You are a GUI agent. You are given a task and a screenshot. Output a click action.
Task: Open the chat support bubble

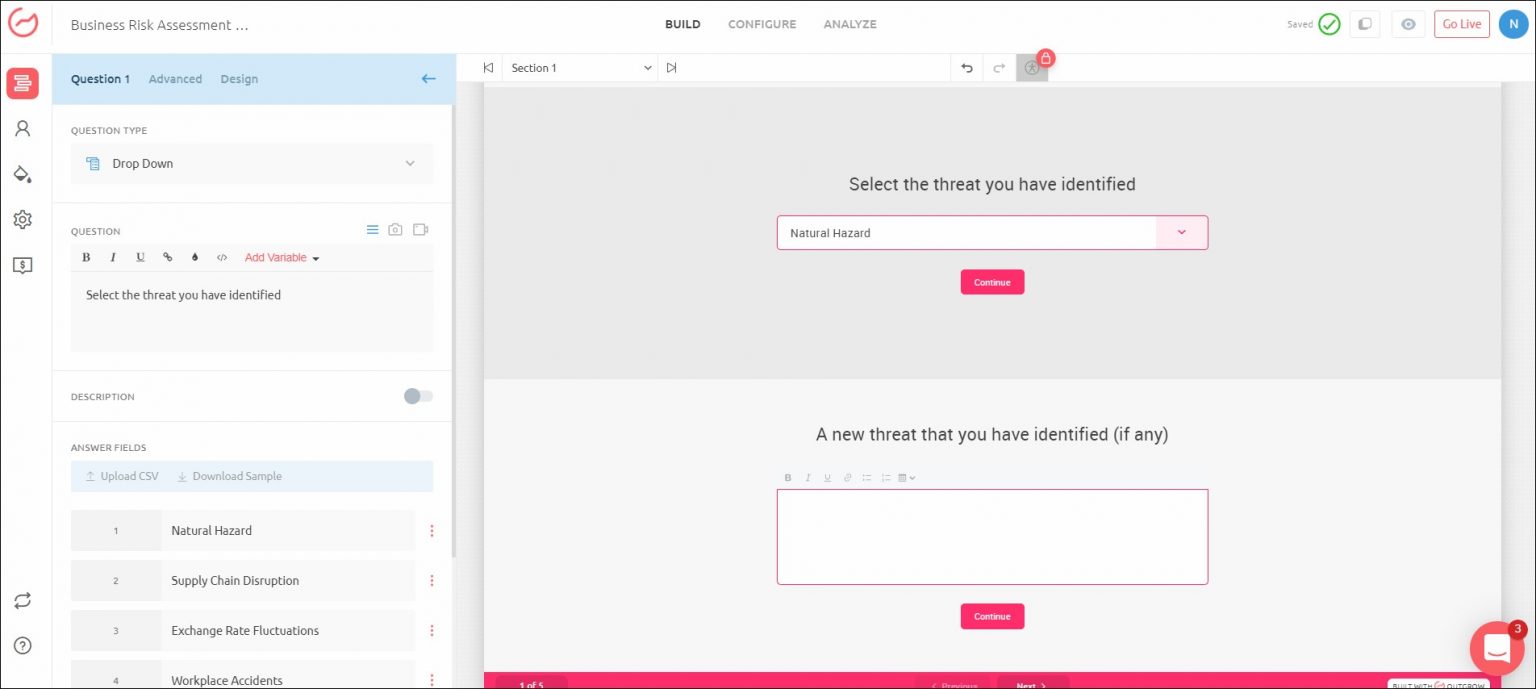click(x=1496, y=647)
